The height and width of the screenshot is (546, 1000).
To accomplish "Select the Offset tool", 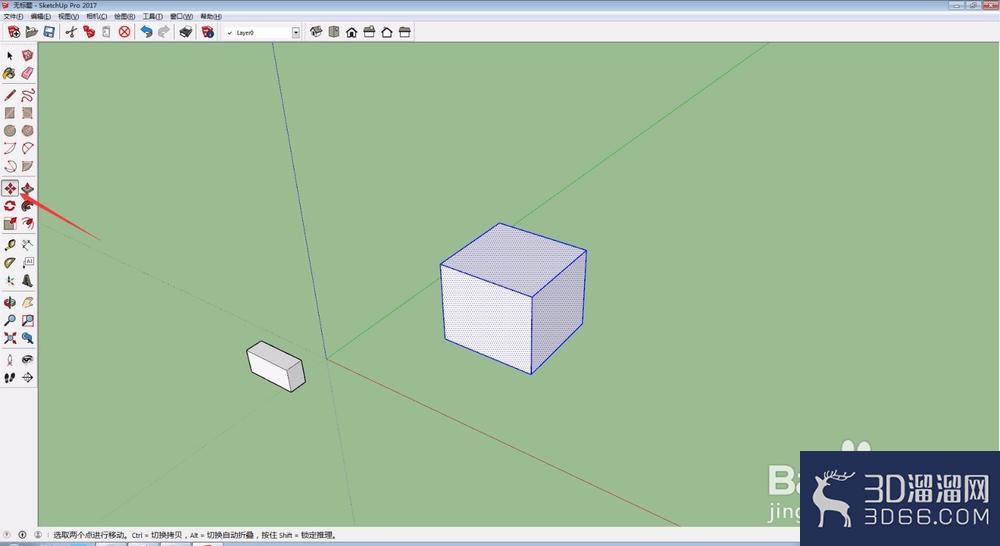I will [27, 223].
